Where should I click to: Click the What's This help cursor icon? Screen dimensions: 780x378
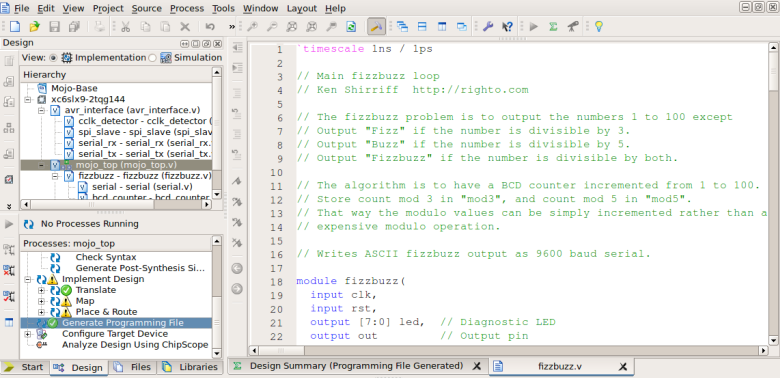coord(507,26)
